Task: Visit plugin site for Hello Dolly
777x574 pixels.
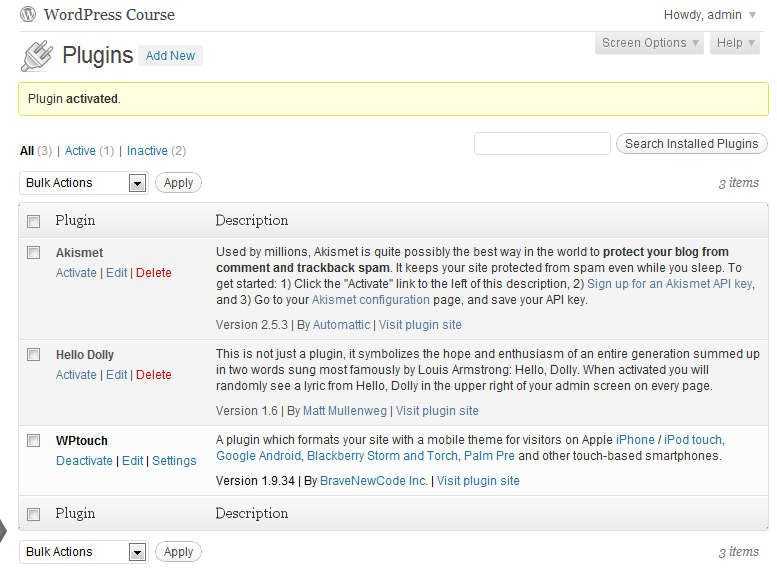Action: coord(437,411)
